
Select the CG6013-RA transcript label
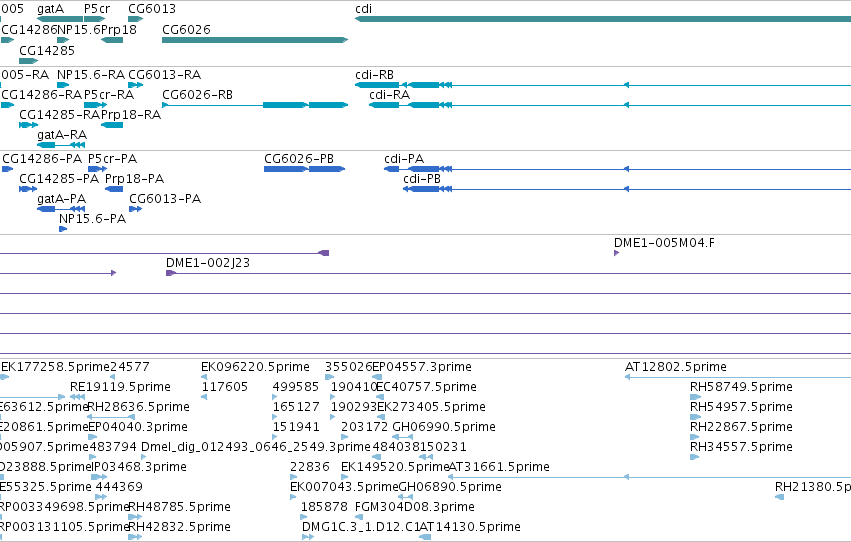[x=165, y=74]
